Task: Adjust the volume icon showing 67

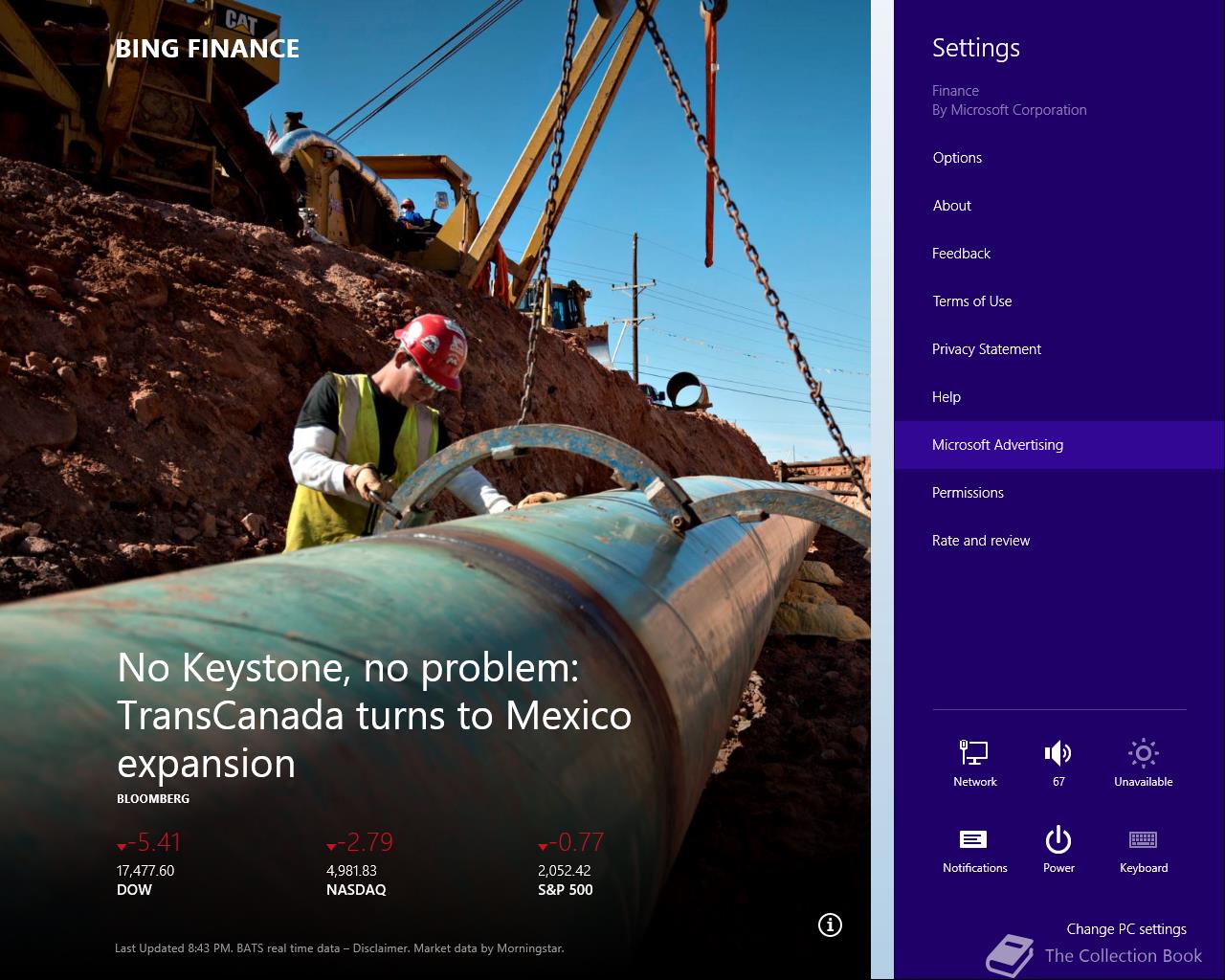Action: click(x=1058, y=763)
